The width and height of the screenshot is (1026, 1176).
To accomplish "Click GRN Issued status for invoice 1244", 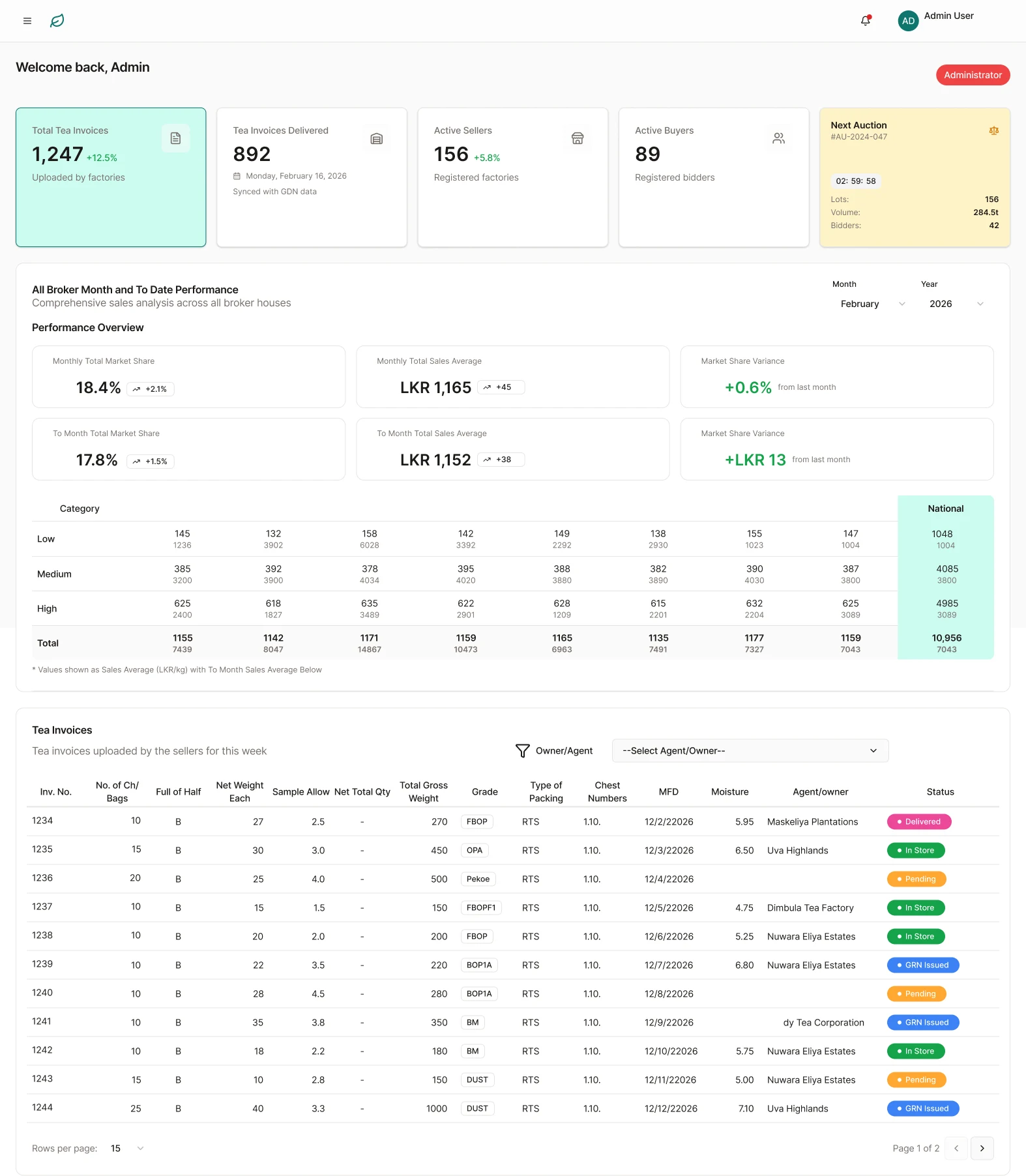I will (x=923, y=1109).
